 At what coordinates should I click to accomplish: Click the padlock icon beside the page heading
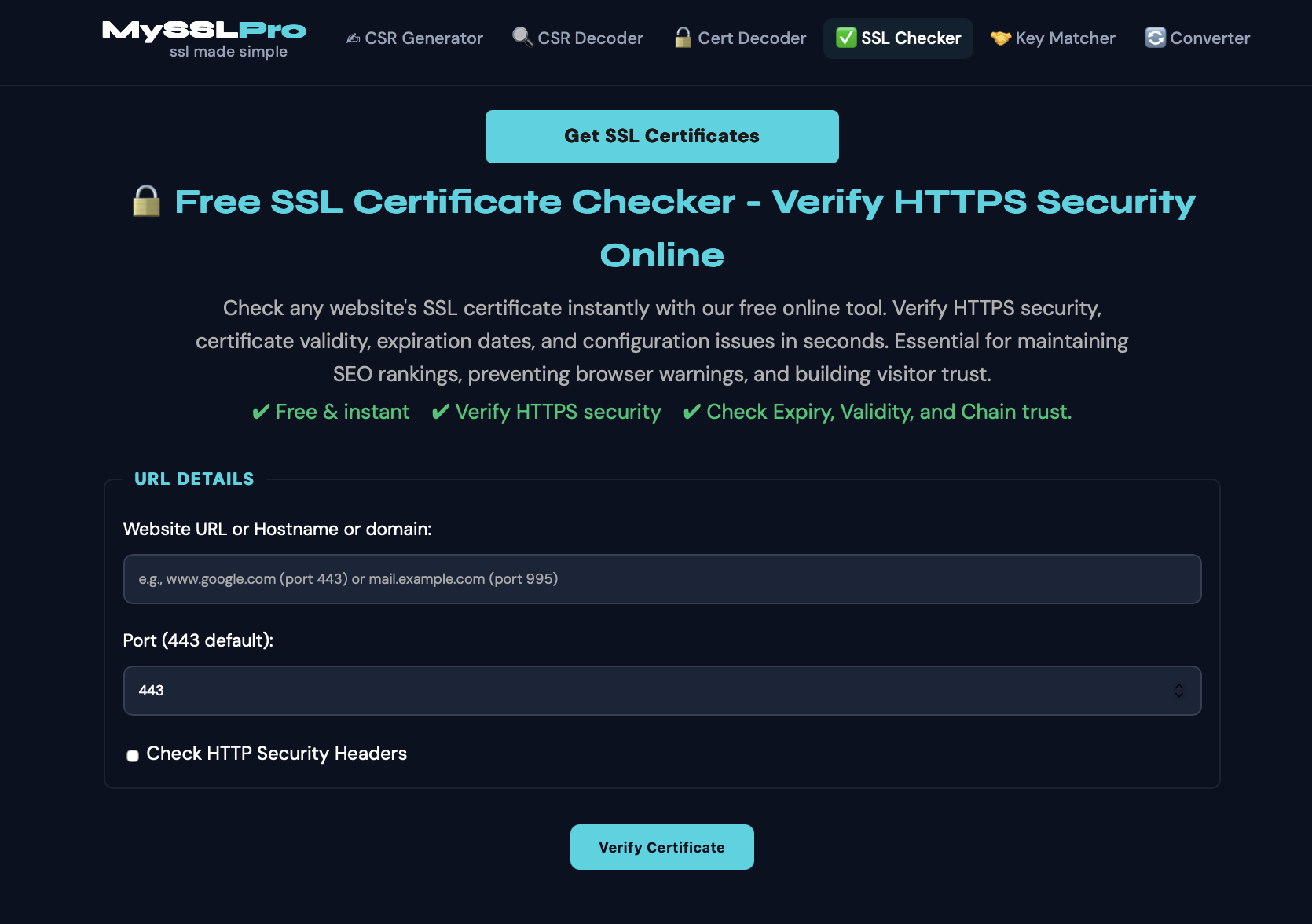[x=147, y=201]
